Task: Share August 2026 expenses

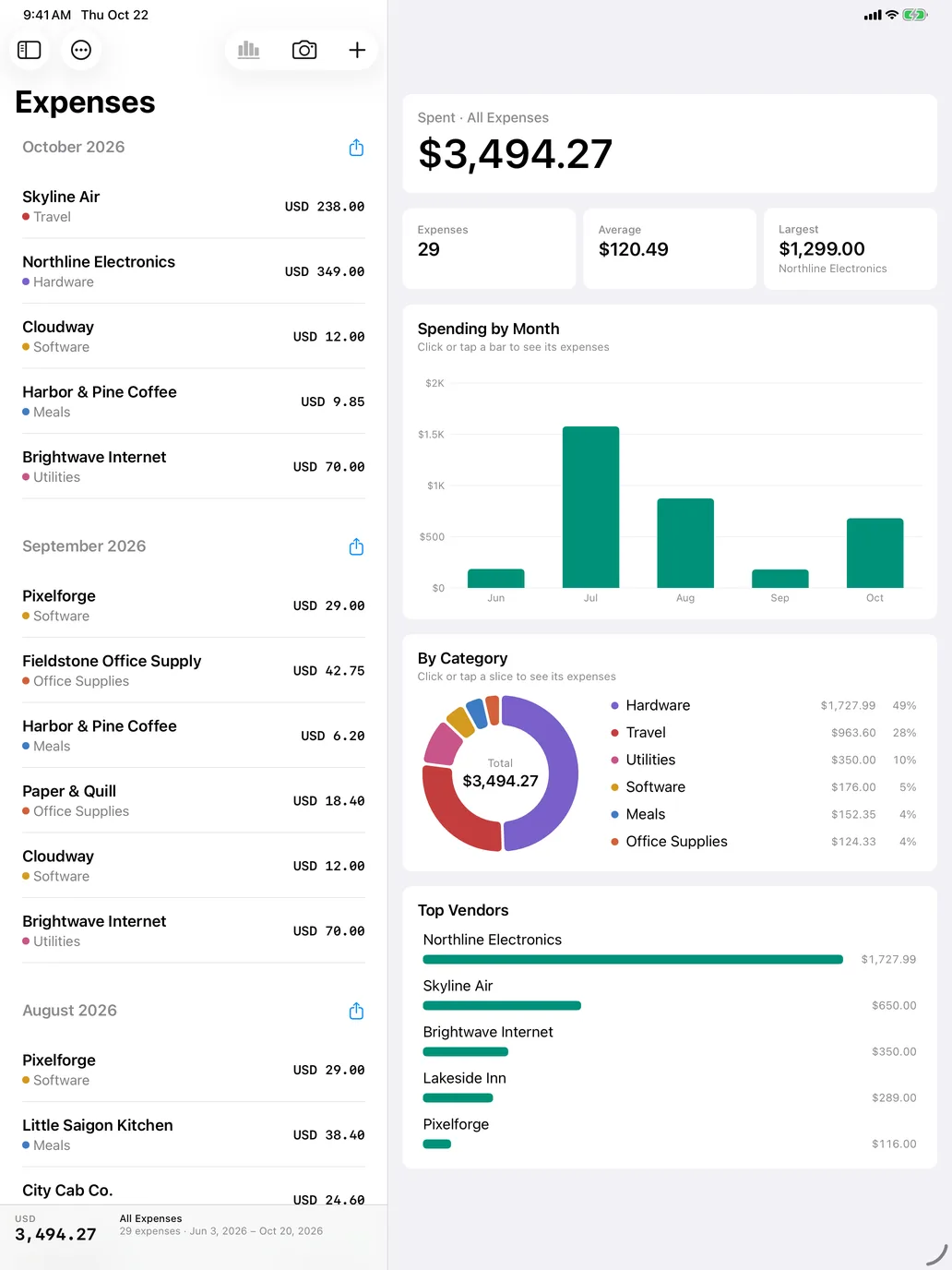Action: (x=356, y=1011)
